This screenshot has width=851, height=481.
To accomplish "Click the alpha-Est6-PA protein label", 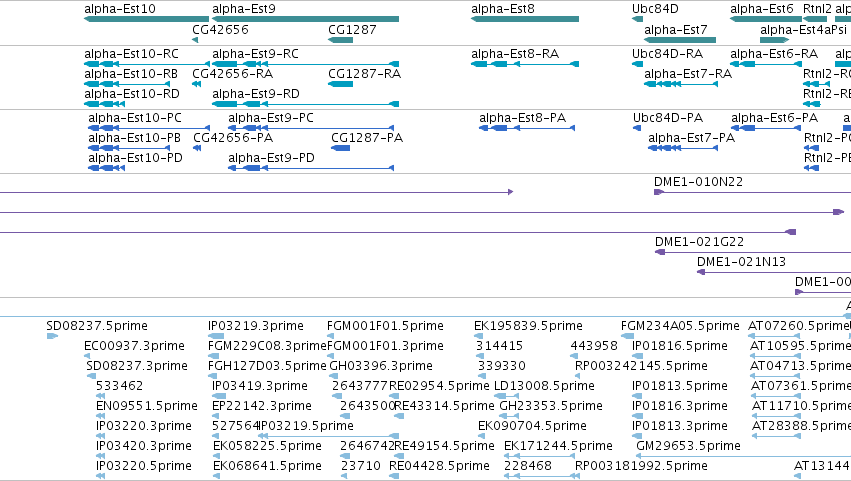I will click(774, 118).
